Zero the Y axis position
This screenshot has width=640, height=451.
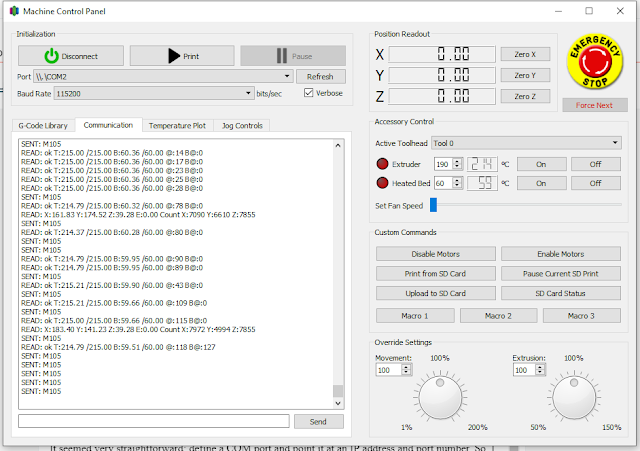(525, 75)
